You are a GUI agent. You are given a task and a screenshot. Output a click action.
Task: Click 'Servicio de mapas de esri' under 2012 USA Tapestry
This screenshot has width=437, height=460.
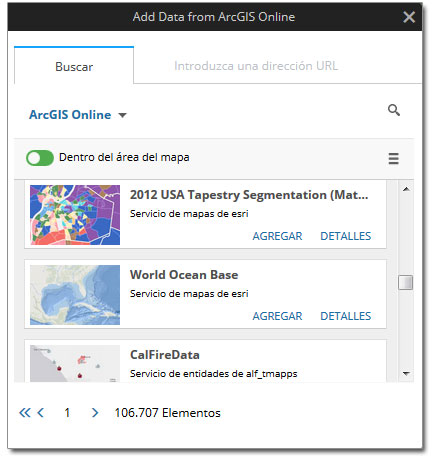pos(189,214)
